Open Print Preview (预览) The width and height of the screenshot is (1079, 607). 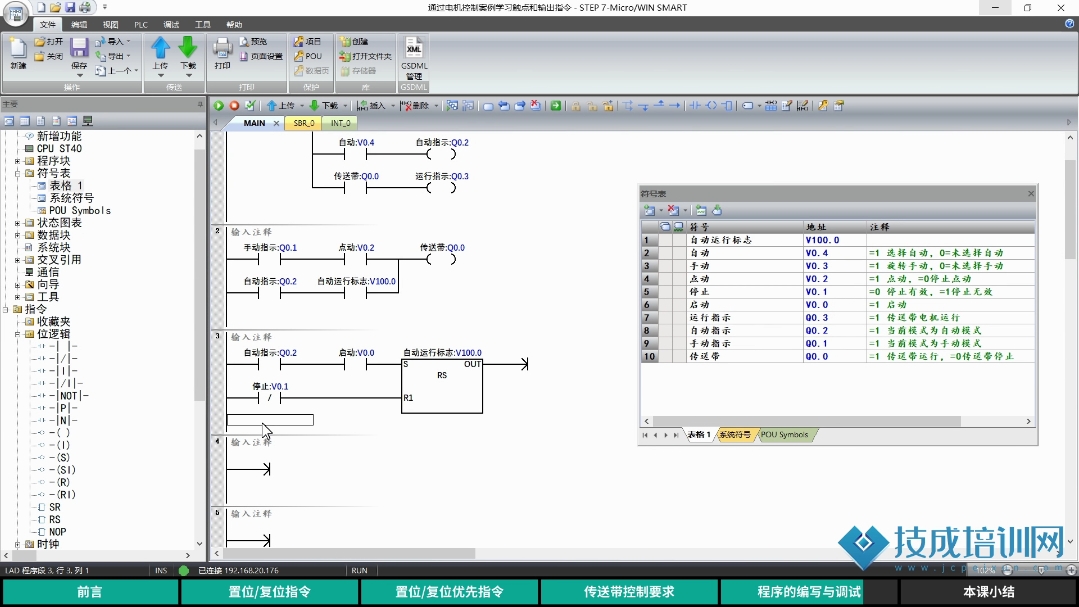pyautogui.click(x=253, y=41)
